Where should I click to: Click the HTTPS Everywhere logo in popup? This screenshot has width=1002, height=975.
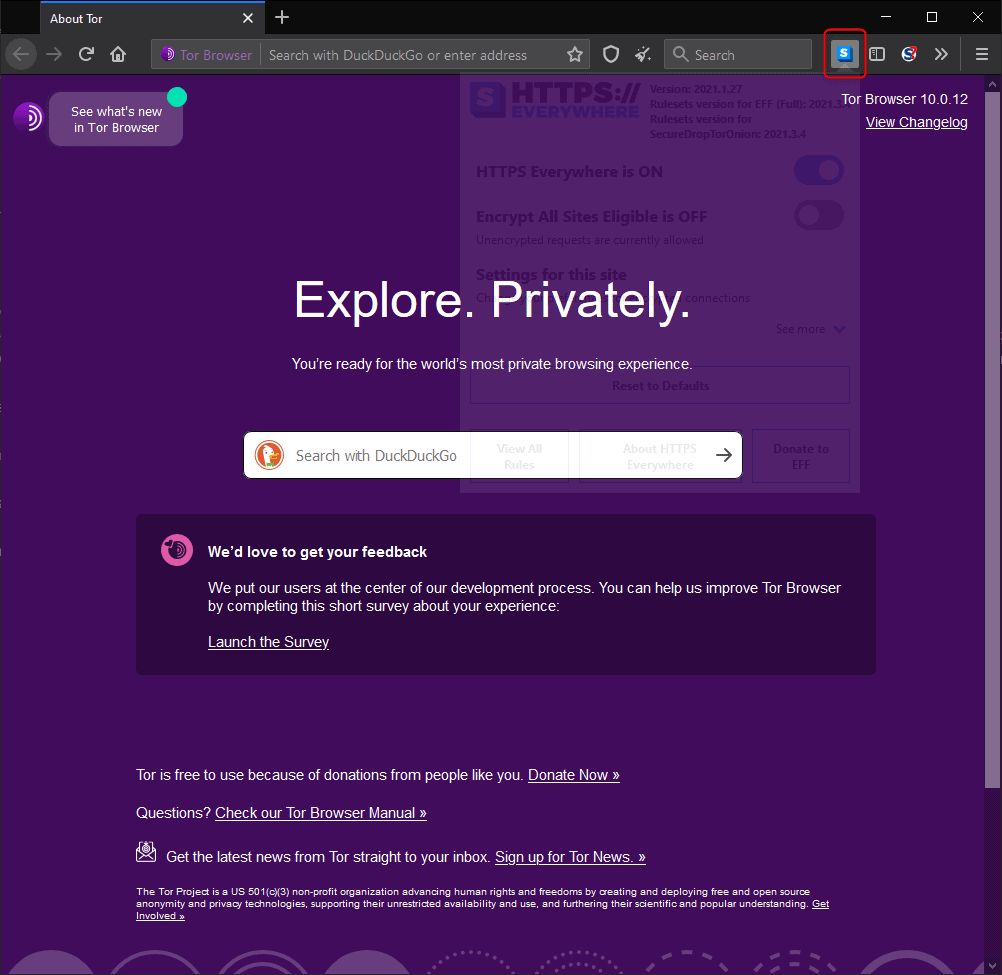point(555,100)
